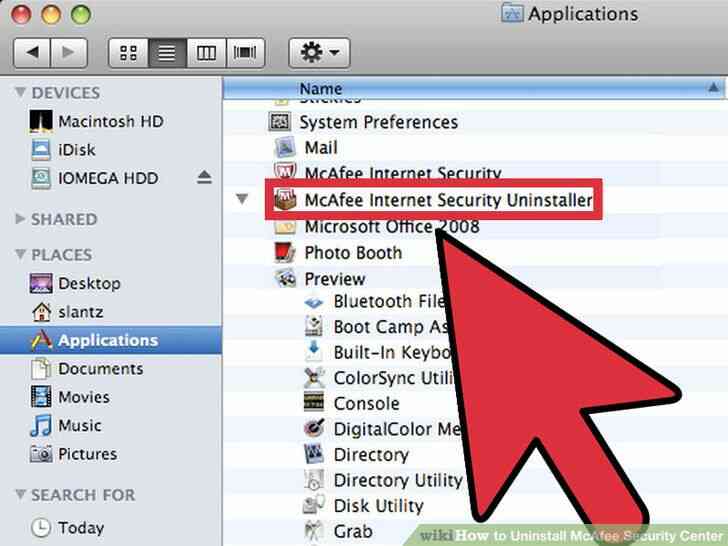Click the Applications sidebar icon
The width and height of the screenshot is (728, 546).
click(x=41, y=340)
